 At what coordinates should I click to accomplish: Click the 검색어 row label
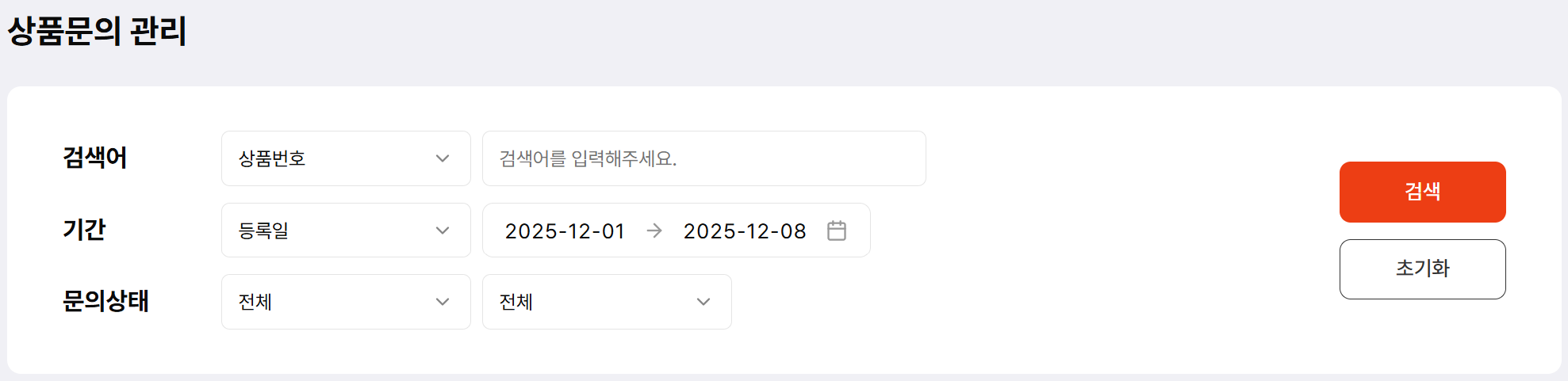pyautogui.click(x=95, y=158)
